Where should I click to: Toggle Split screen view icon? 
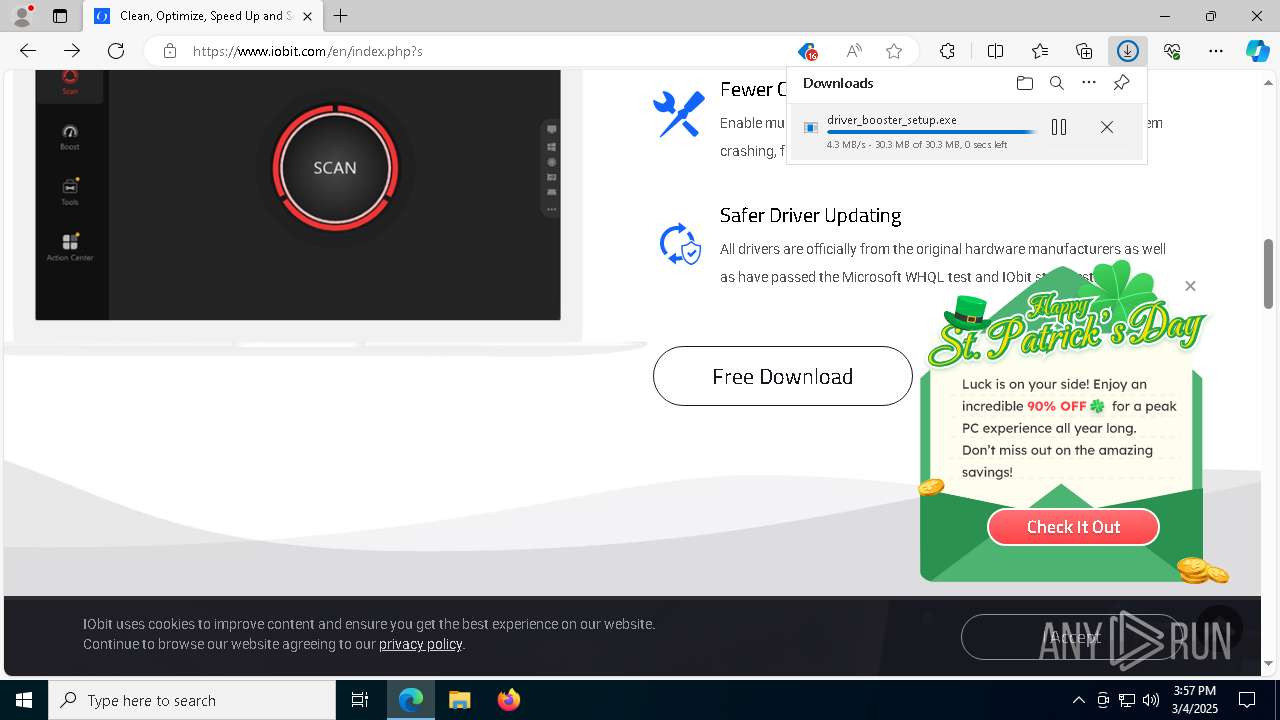click(996, 51)
